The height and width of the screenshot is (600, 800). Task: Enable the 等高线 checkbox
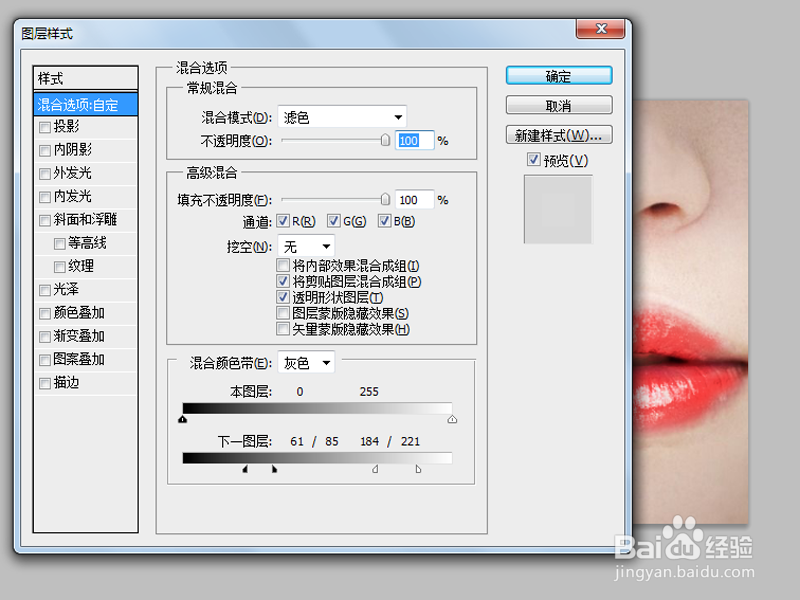(60, 244)
